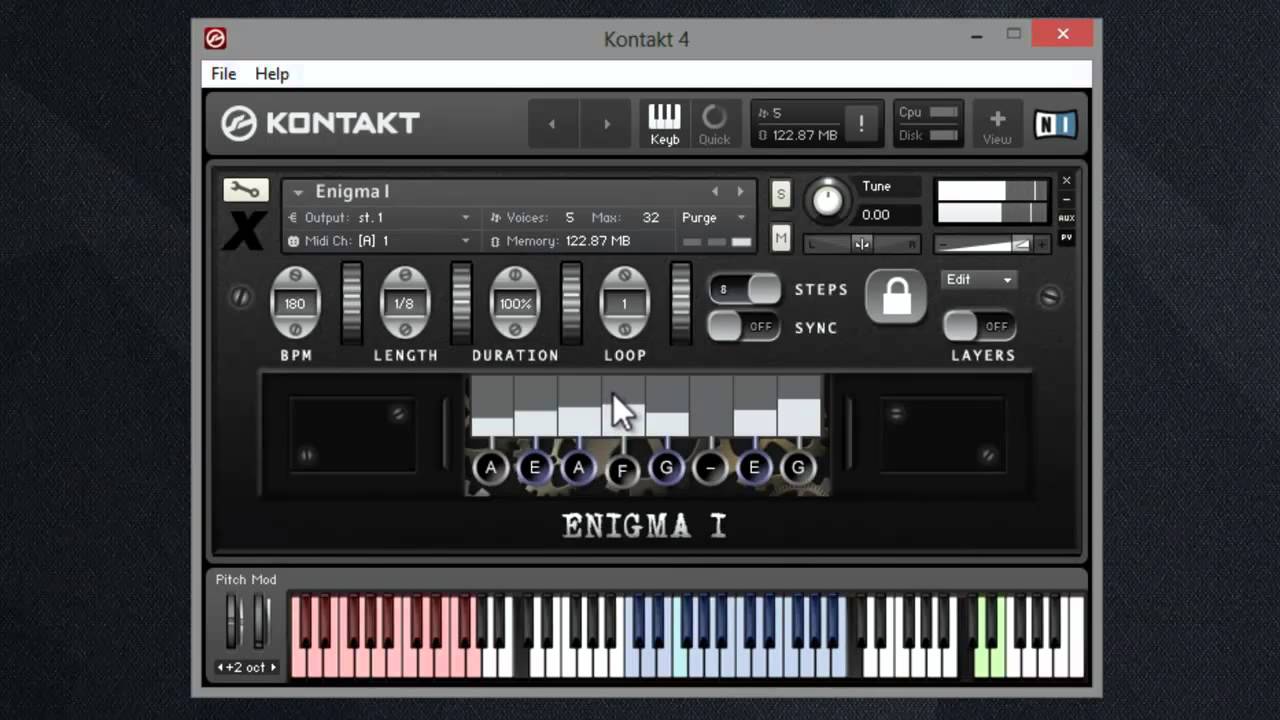Open the File menu

[223, 74]
